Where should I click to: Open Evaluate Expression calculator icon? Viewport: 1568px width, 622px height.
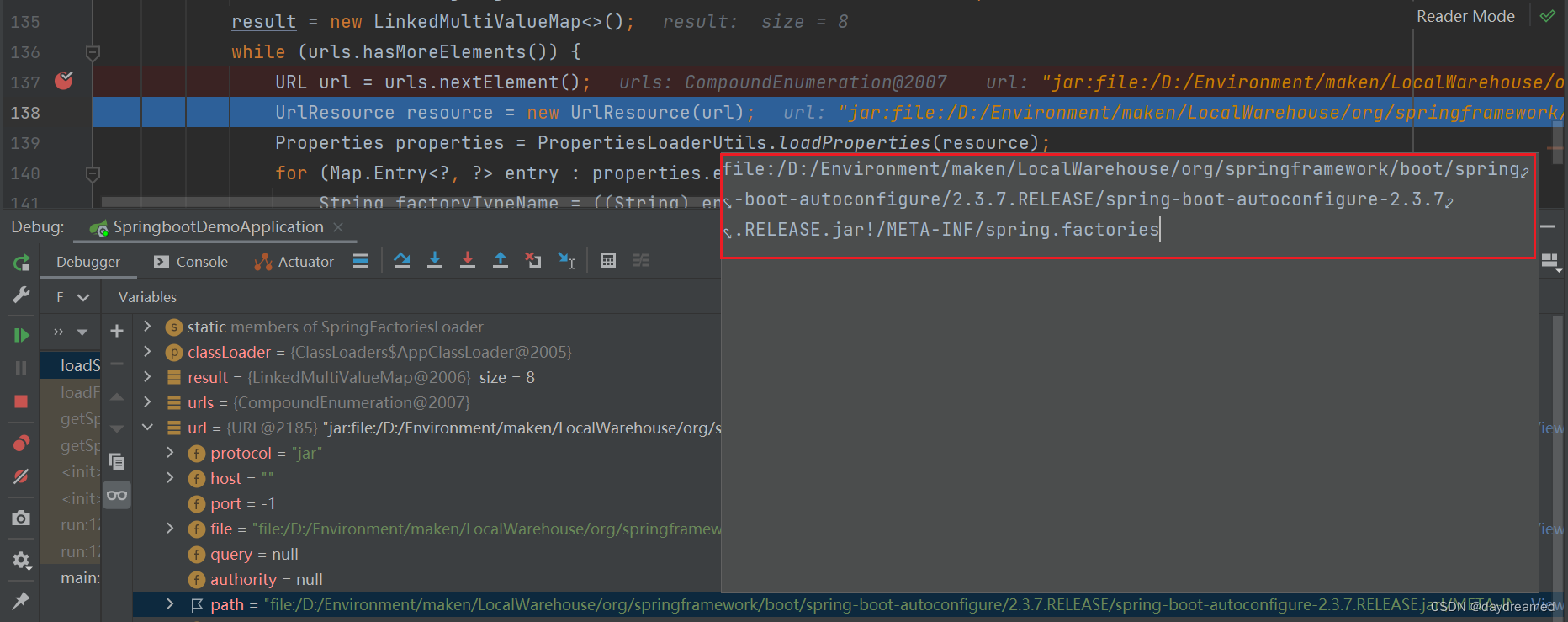[x=608, y=261]
